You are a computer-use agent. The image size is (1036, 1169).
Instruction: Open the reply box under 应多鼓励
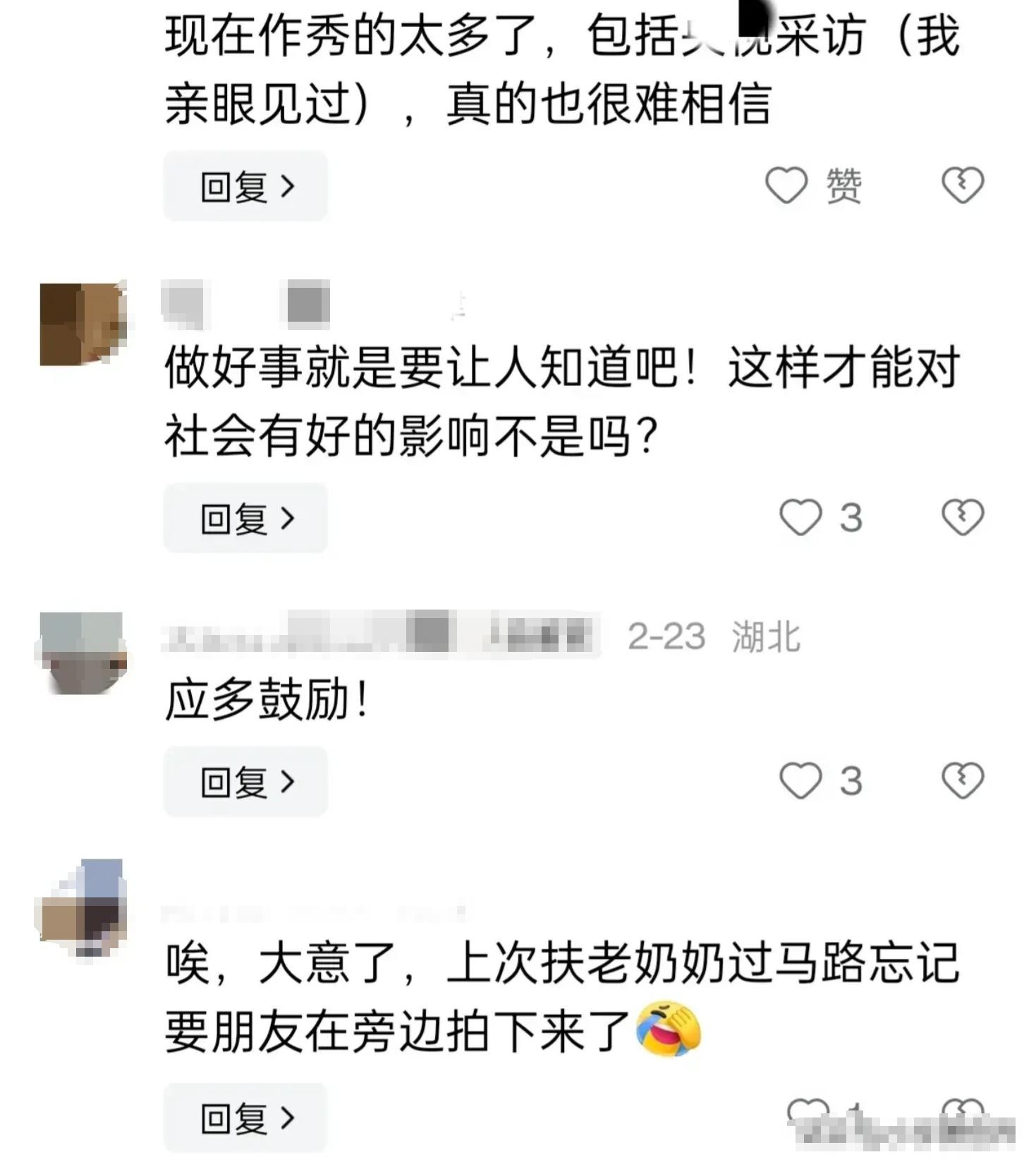pos(245,782)
